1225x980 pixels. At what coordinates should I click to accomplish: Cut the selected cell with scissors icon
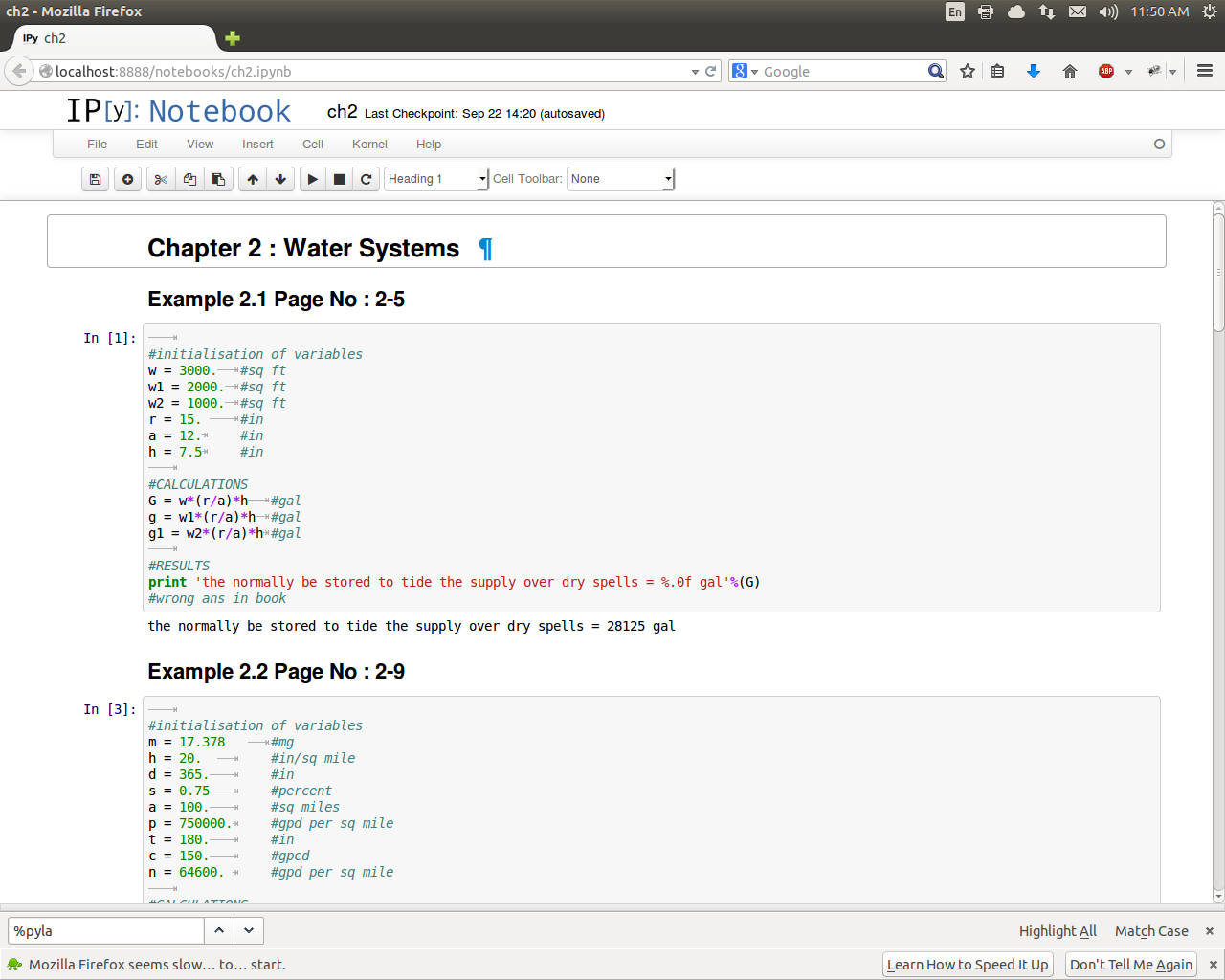(x=161, y=179)
